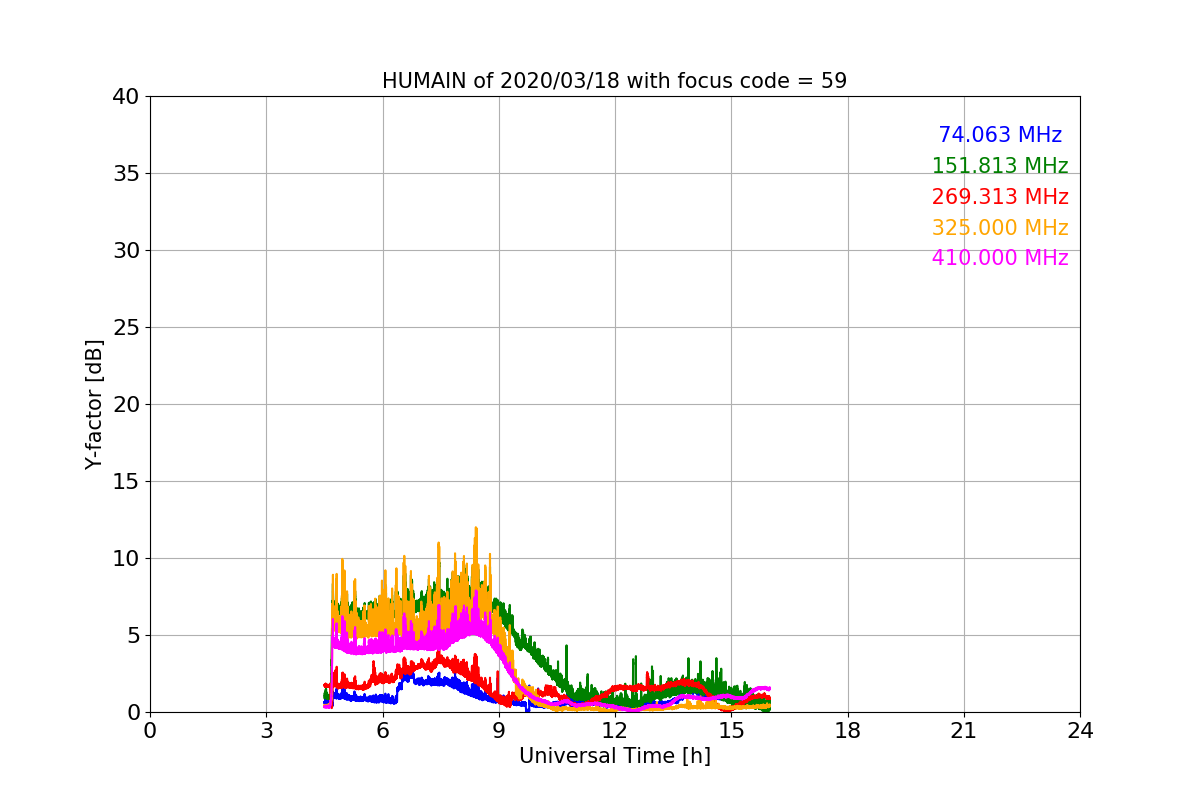Click the plot title mentioning focus code 59
The height and width of the screenshot is (800, 1200).
614,81
